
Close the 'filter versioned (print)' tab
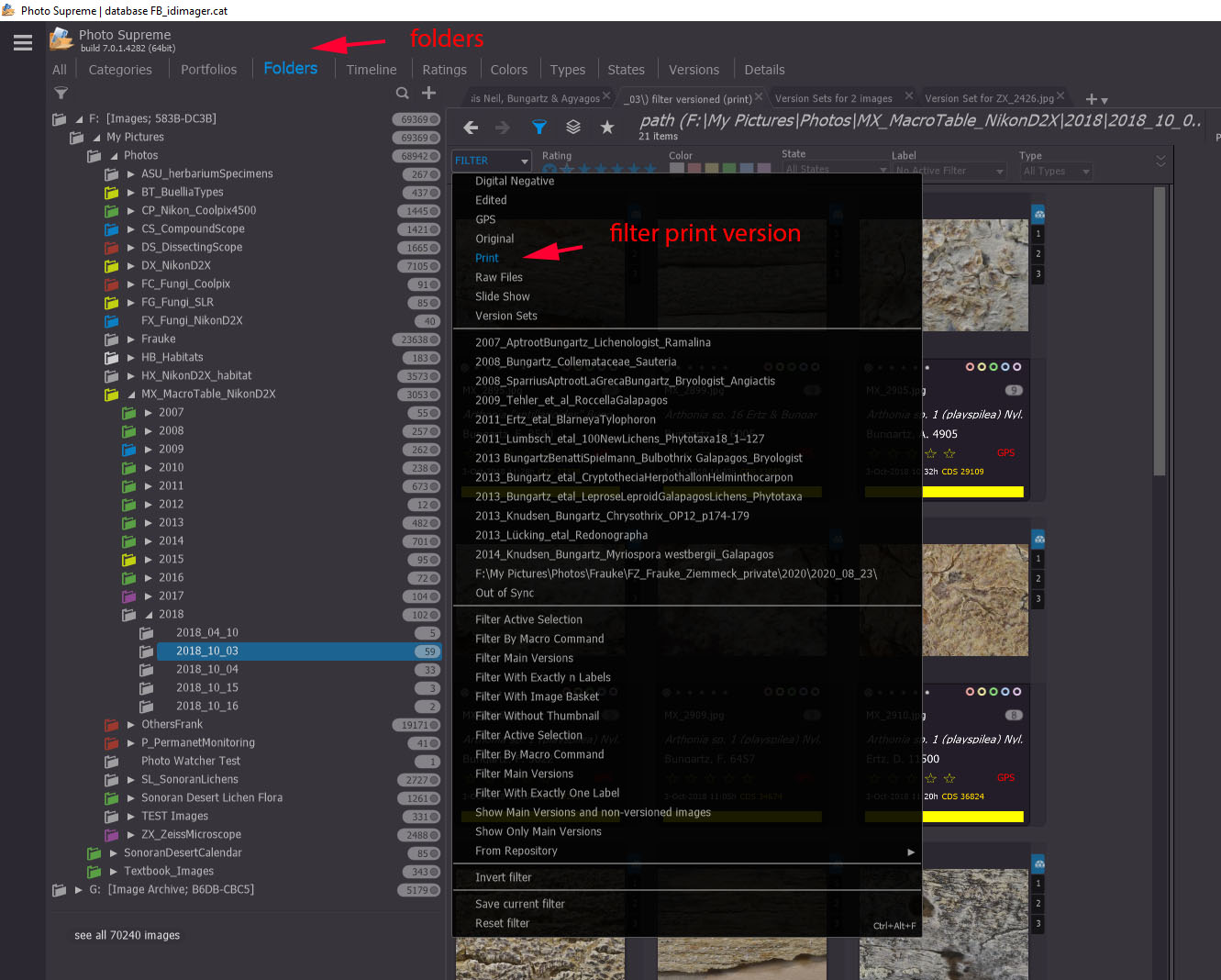tap(759, 96)
